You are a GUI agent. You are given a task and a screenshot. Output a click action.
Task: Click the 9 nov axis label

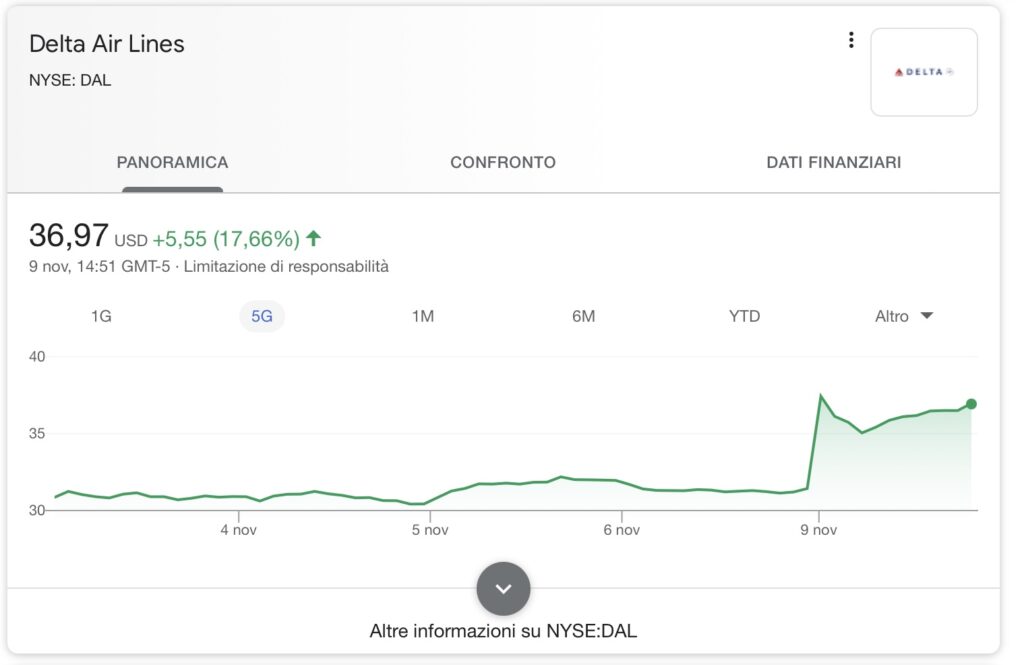point(818,530)
